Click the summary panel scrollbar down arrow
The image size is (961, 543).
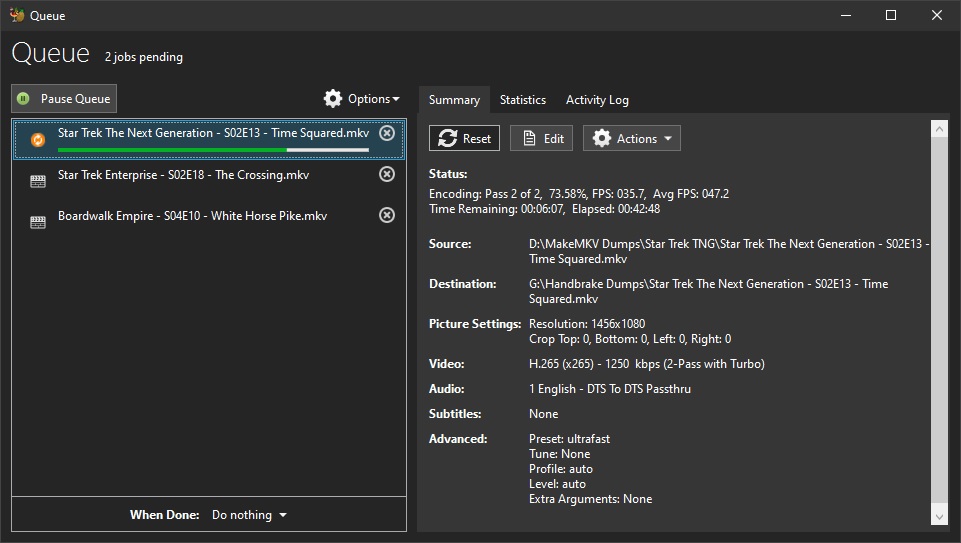[x=939, y=517]
